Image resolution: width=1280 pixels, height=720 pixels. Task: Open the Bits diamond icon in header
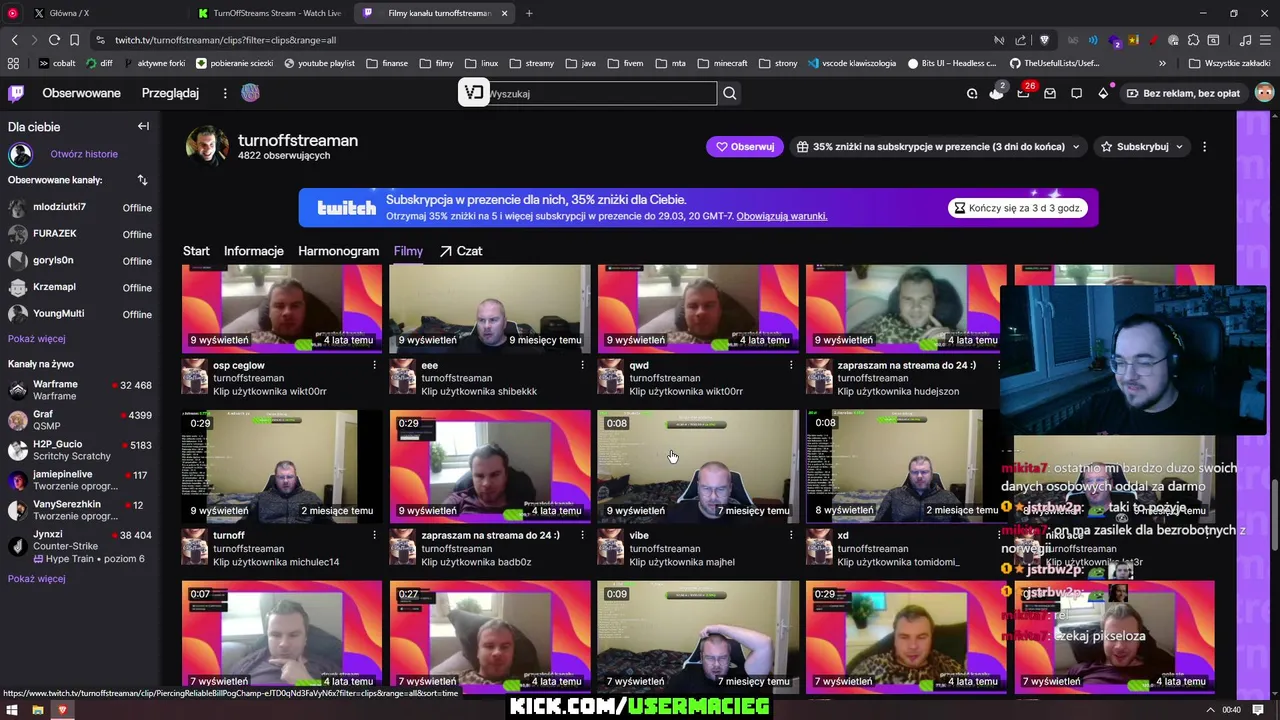(x=1103, y=93)
